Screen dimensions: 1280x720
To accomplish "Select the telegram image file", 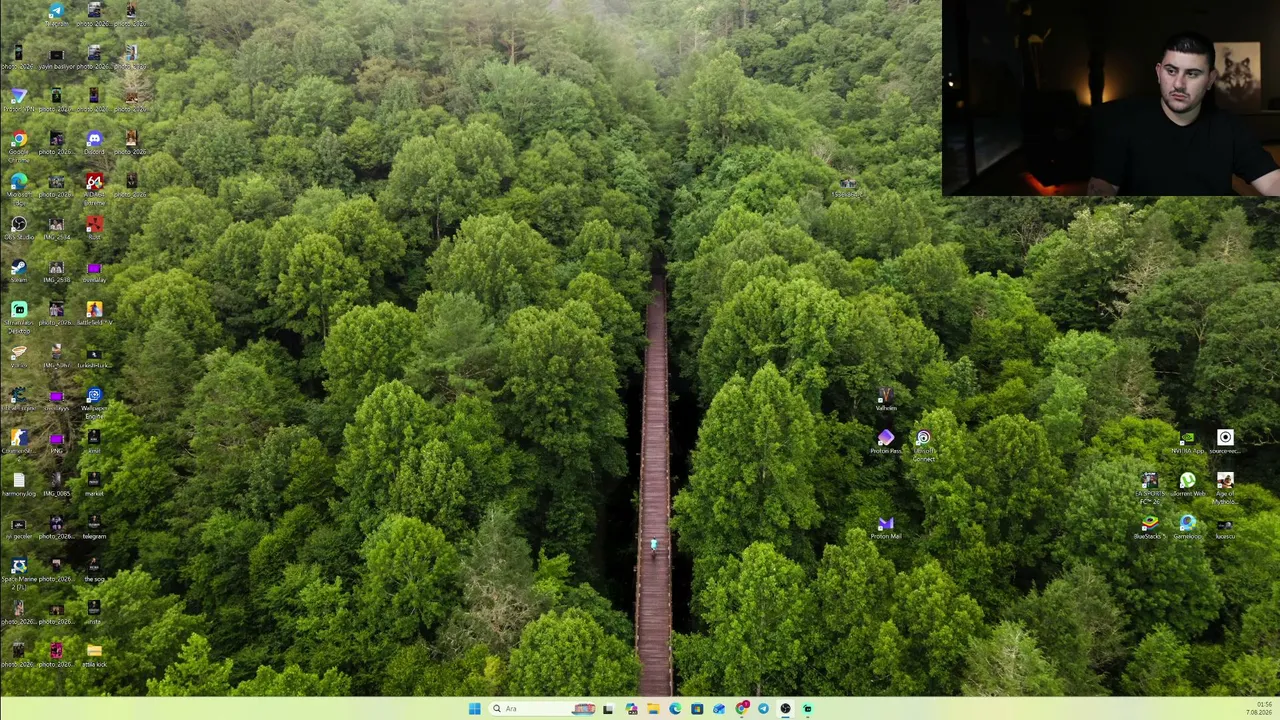I will [x=94, y=528].
